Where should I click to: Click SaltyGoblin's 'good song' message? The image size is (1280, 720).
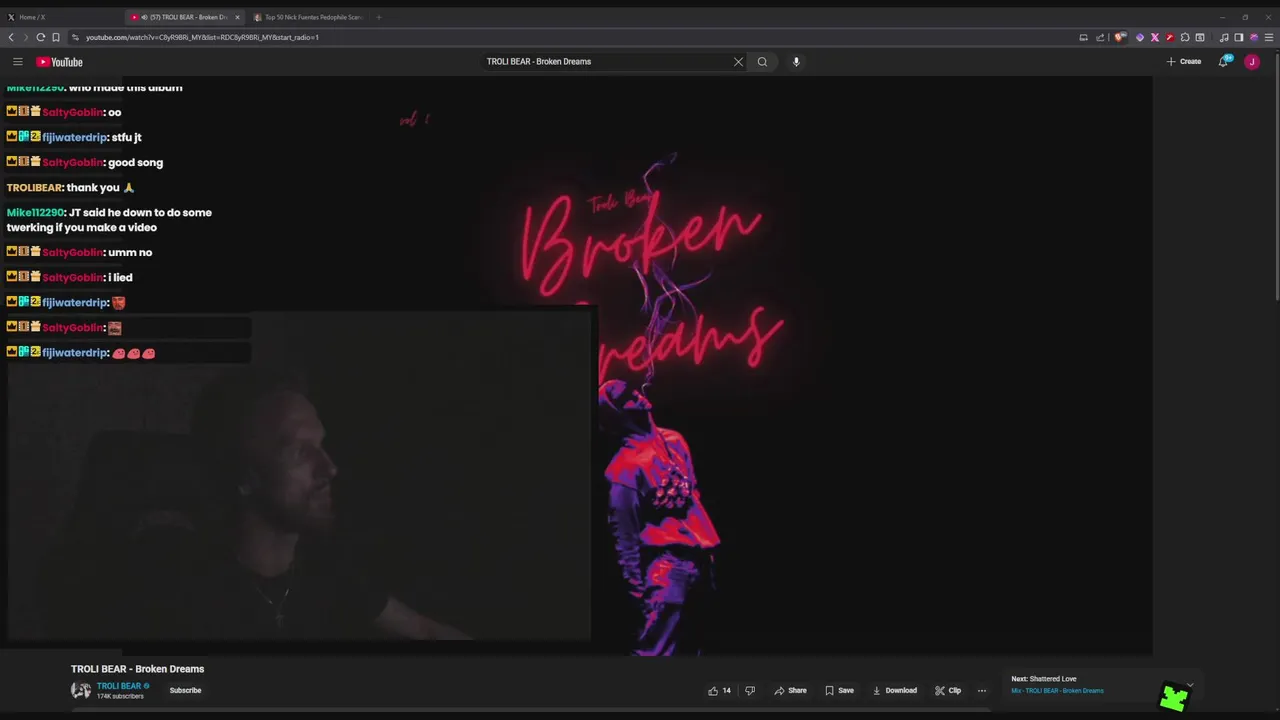[135, 162]
